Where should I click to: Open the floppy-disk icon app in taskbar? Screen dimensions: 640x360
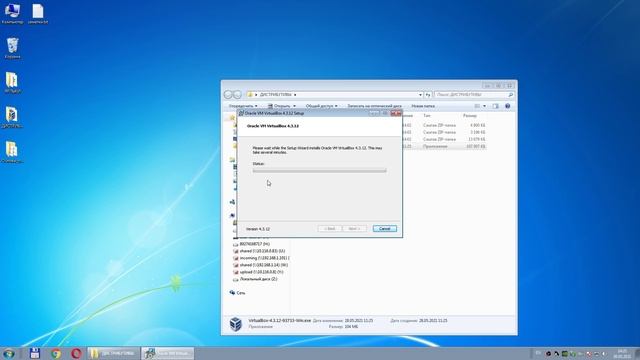point(35,353)
